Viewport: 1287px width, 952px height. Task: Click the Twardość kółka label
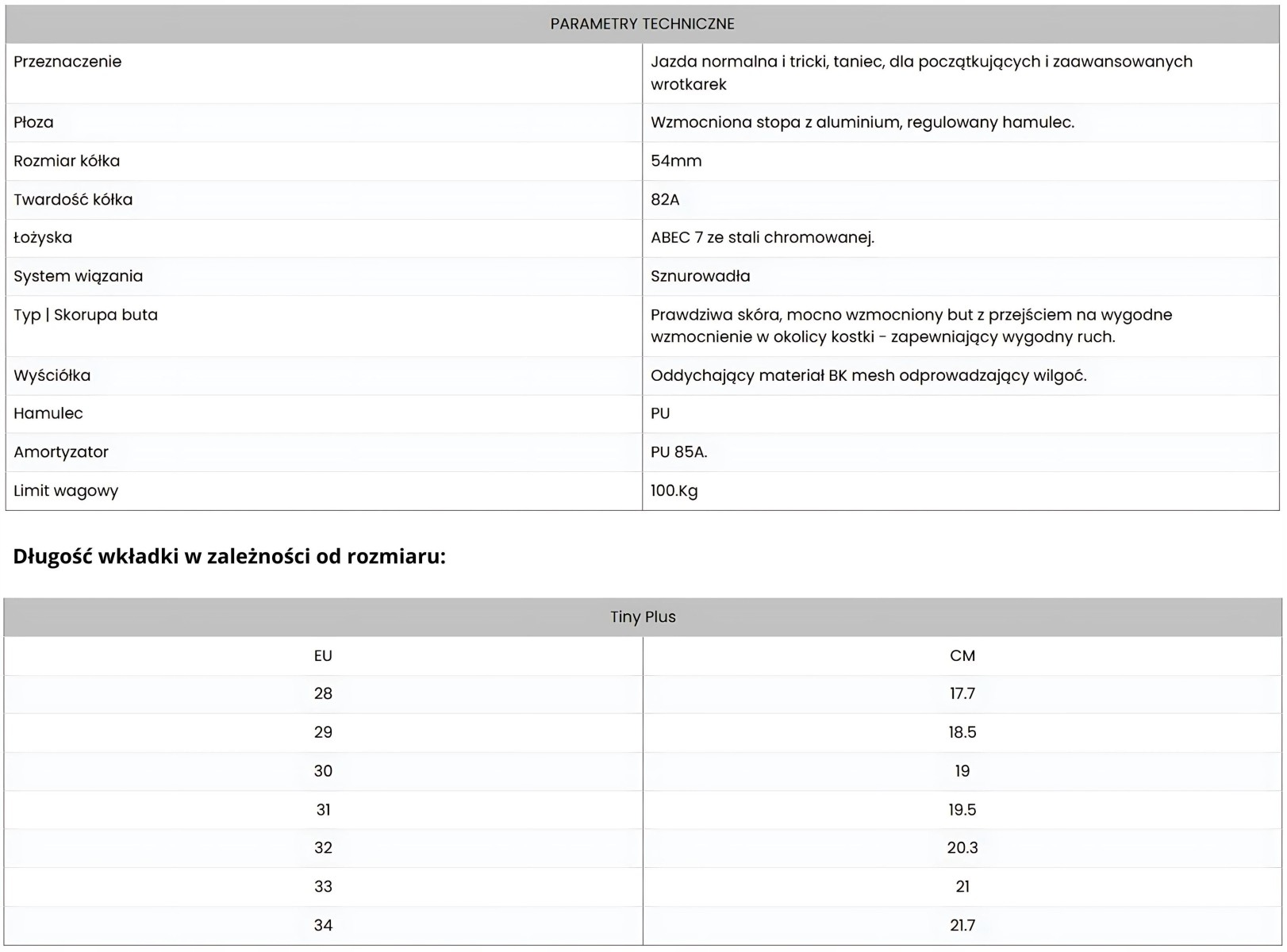click(x=73, y=199)
